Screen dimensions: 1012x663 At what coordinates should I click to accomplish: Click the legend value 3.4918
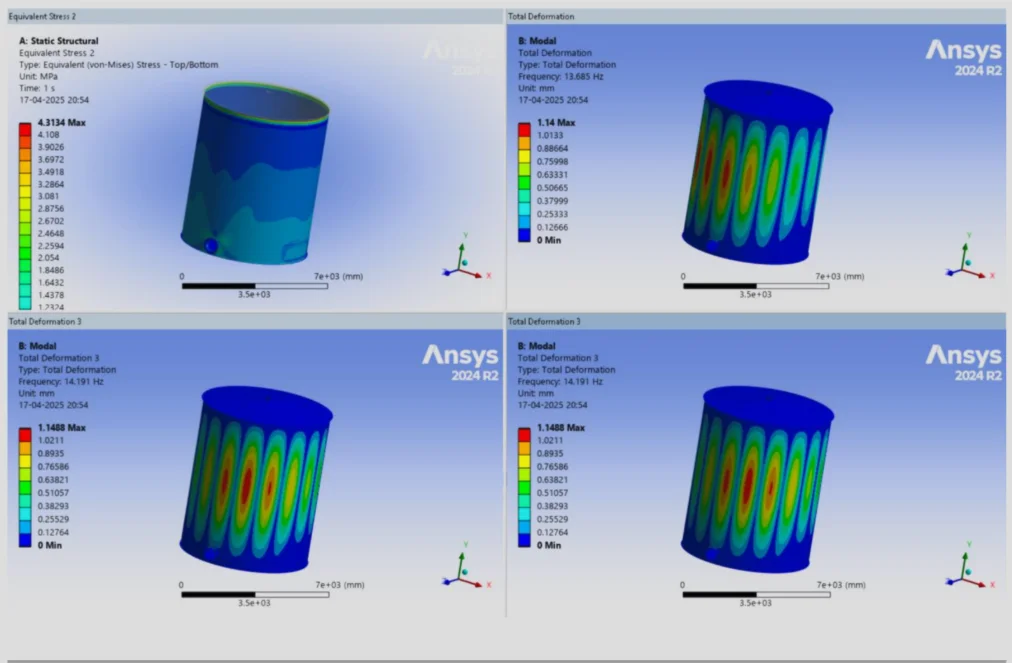[x=51, y=172]
